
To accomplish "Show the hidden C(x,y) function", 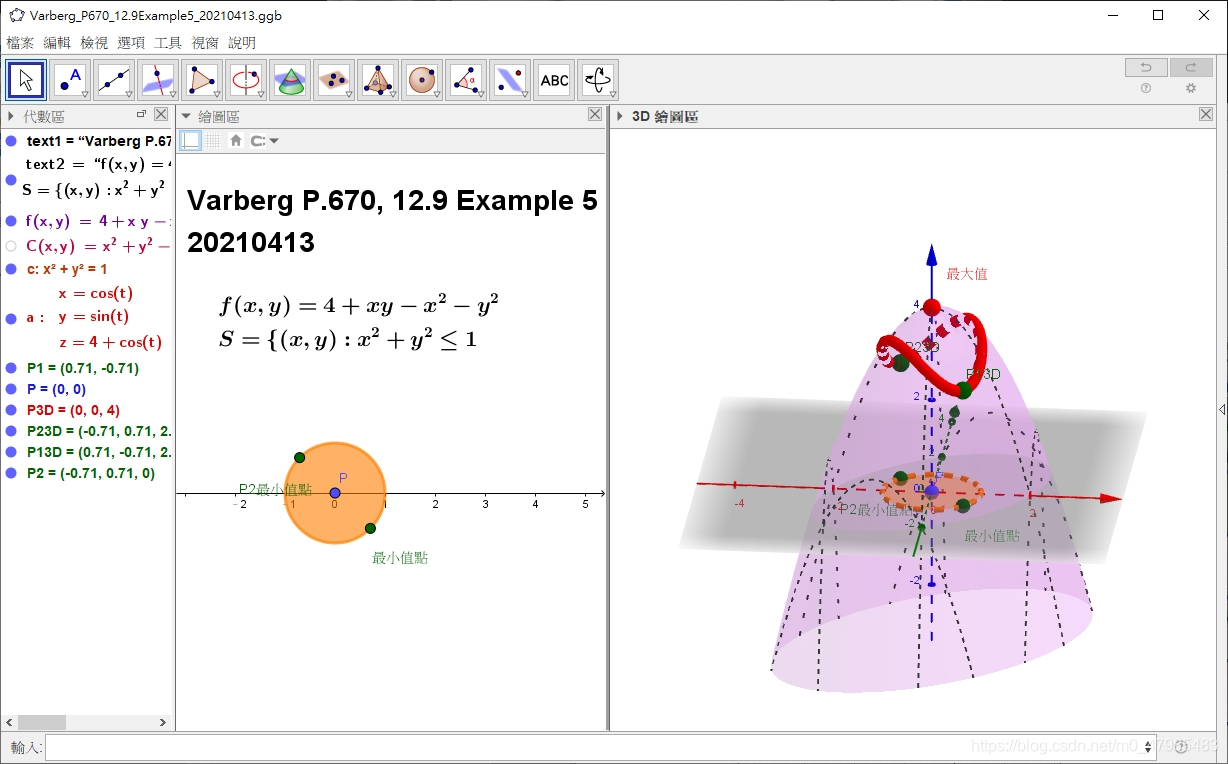I will coord(11,246).
